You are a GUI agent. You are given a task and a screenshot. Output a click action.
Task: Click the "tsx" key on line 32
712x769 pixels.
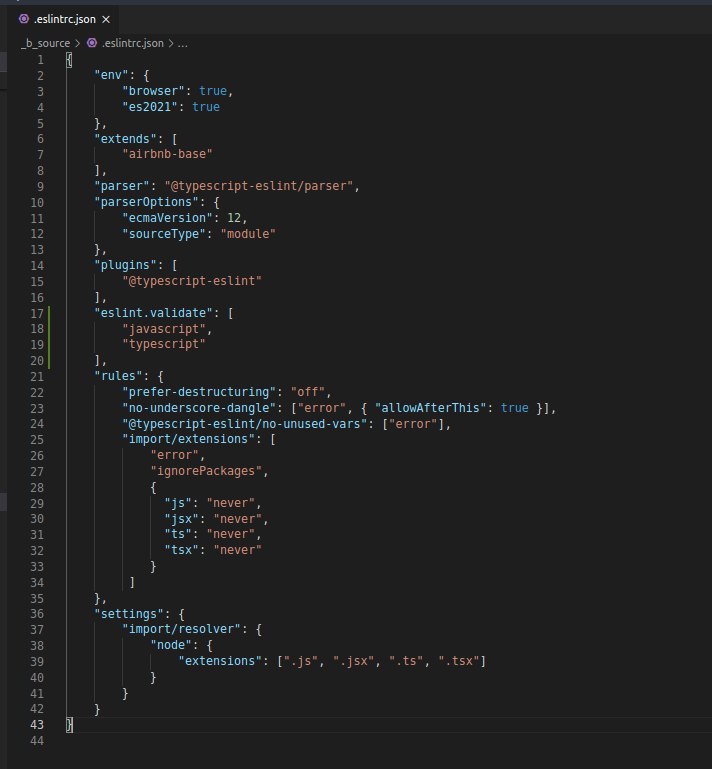[x=181, y=550]
